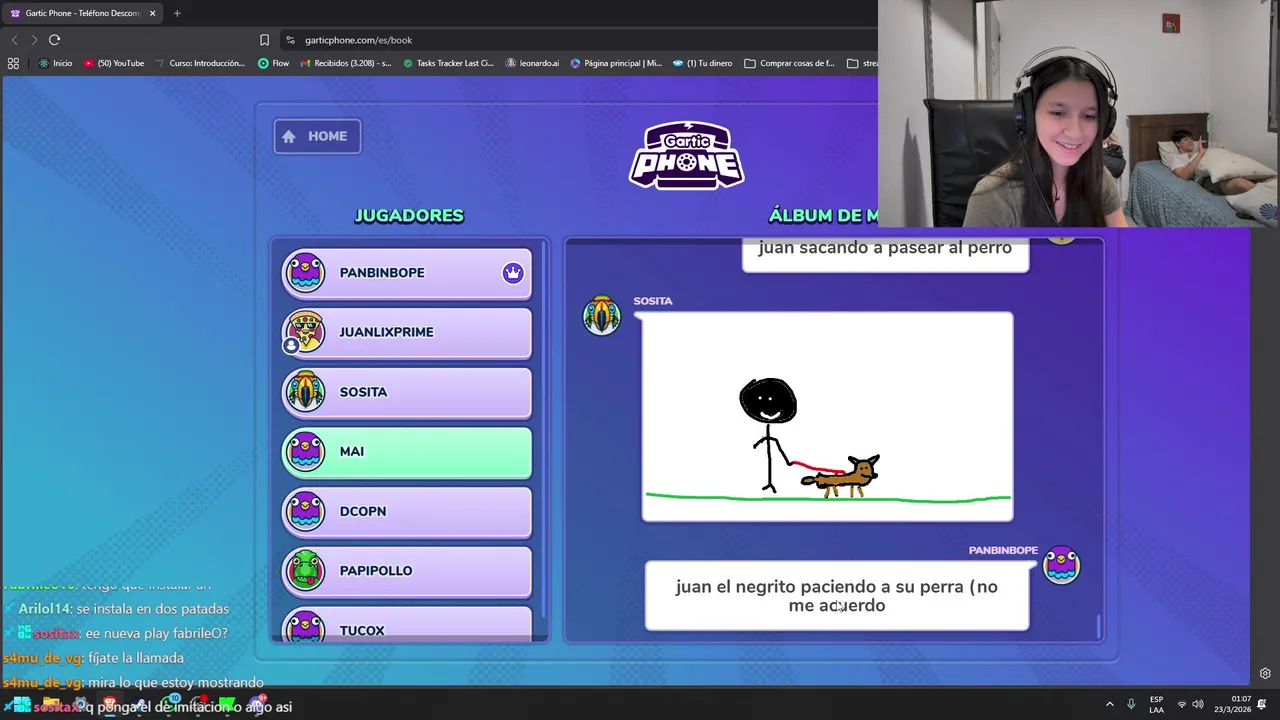Click MAI's purple avatar icon

(x=304, y=452)
